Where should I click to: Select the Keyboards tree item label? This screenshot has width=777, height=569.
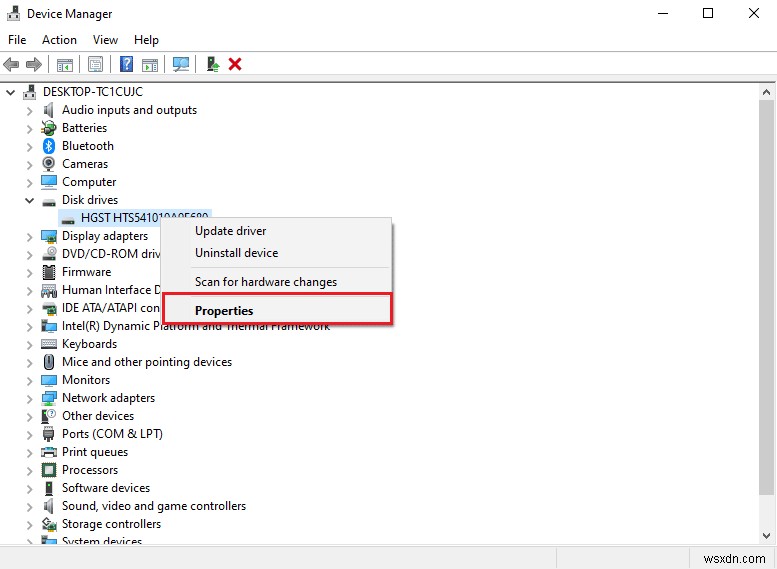tap(90, 344)
